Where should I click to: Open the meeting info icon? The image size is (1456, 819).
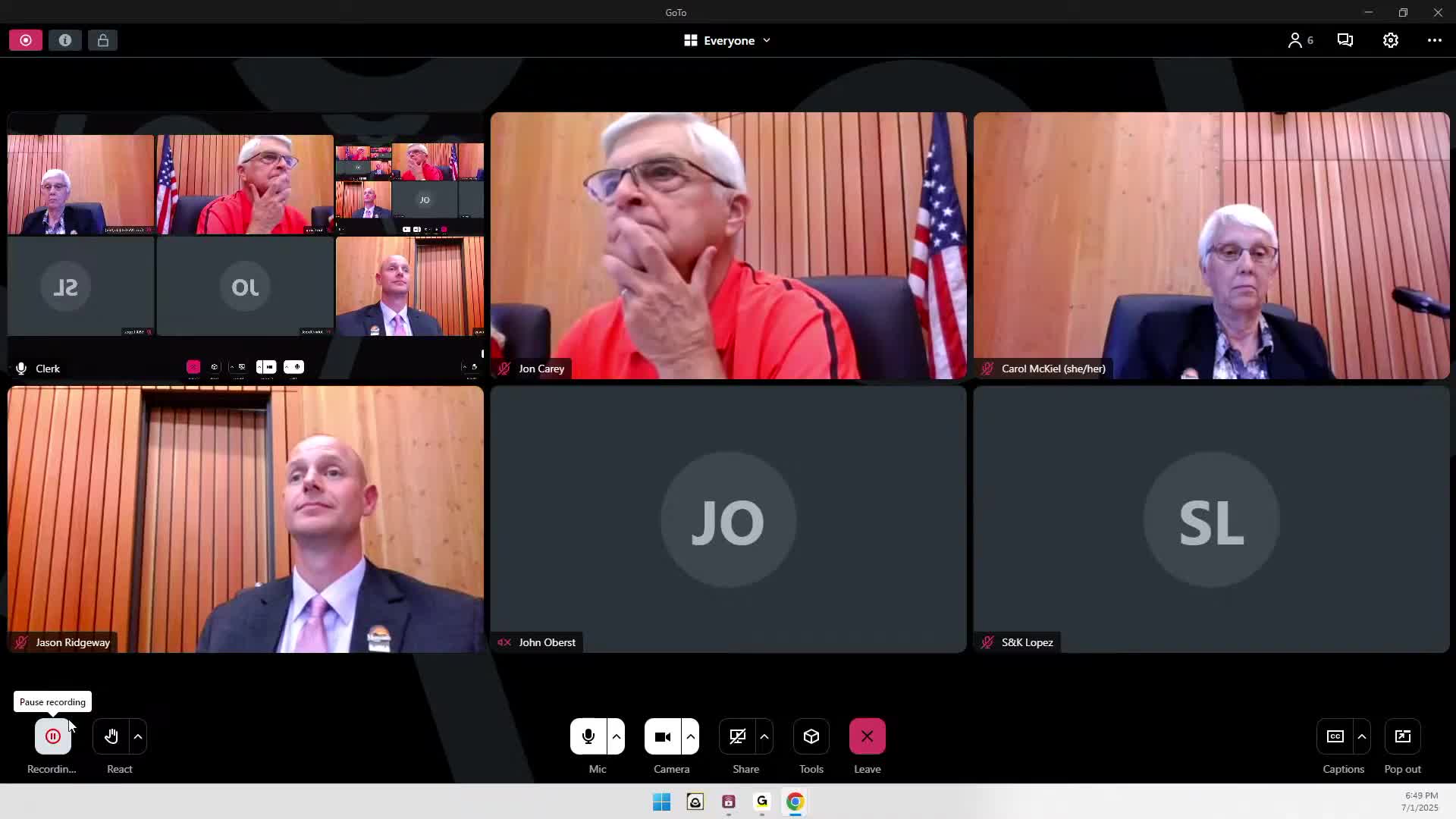pyautogui.click(x=65, y=40)
